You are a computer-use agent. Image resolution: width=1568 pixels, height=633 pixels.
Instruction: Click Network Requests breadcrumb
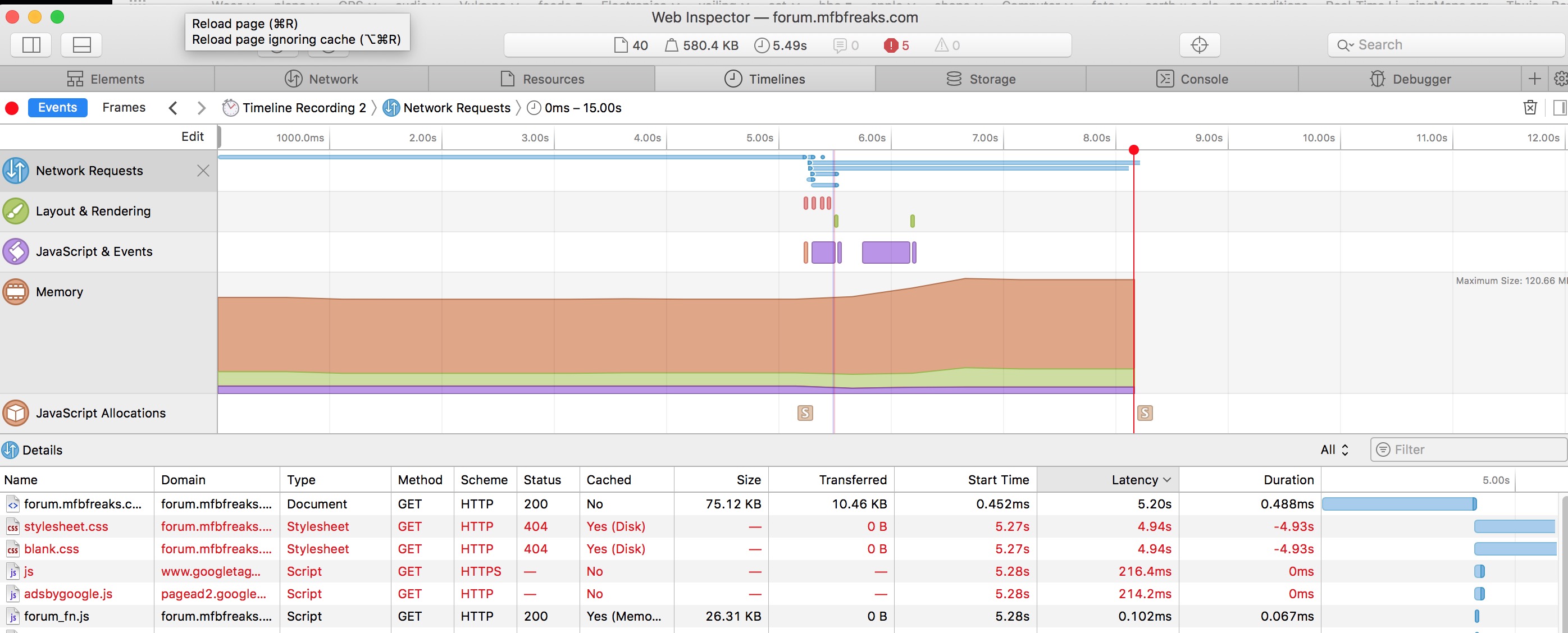coord(447,108)
